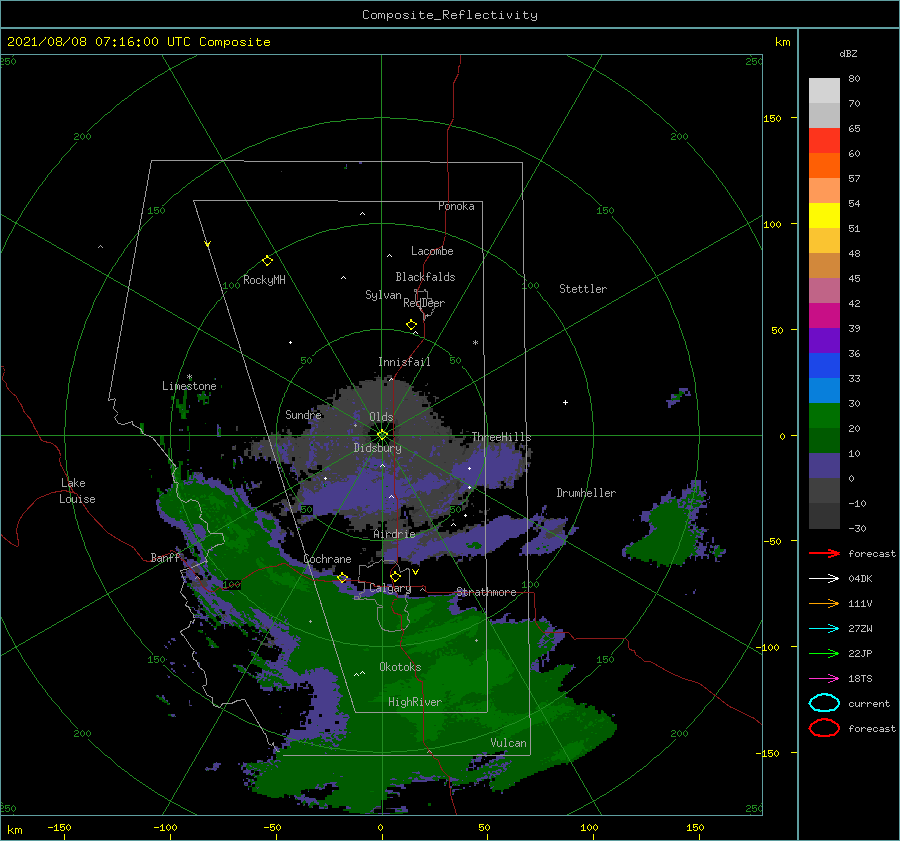
Task: Click the Limestone label
Action: click(189, 386)
